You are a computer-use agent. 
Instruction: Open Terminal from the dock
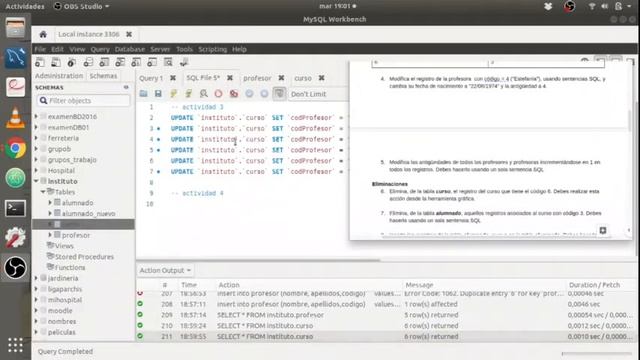[x=16, y=209]
